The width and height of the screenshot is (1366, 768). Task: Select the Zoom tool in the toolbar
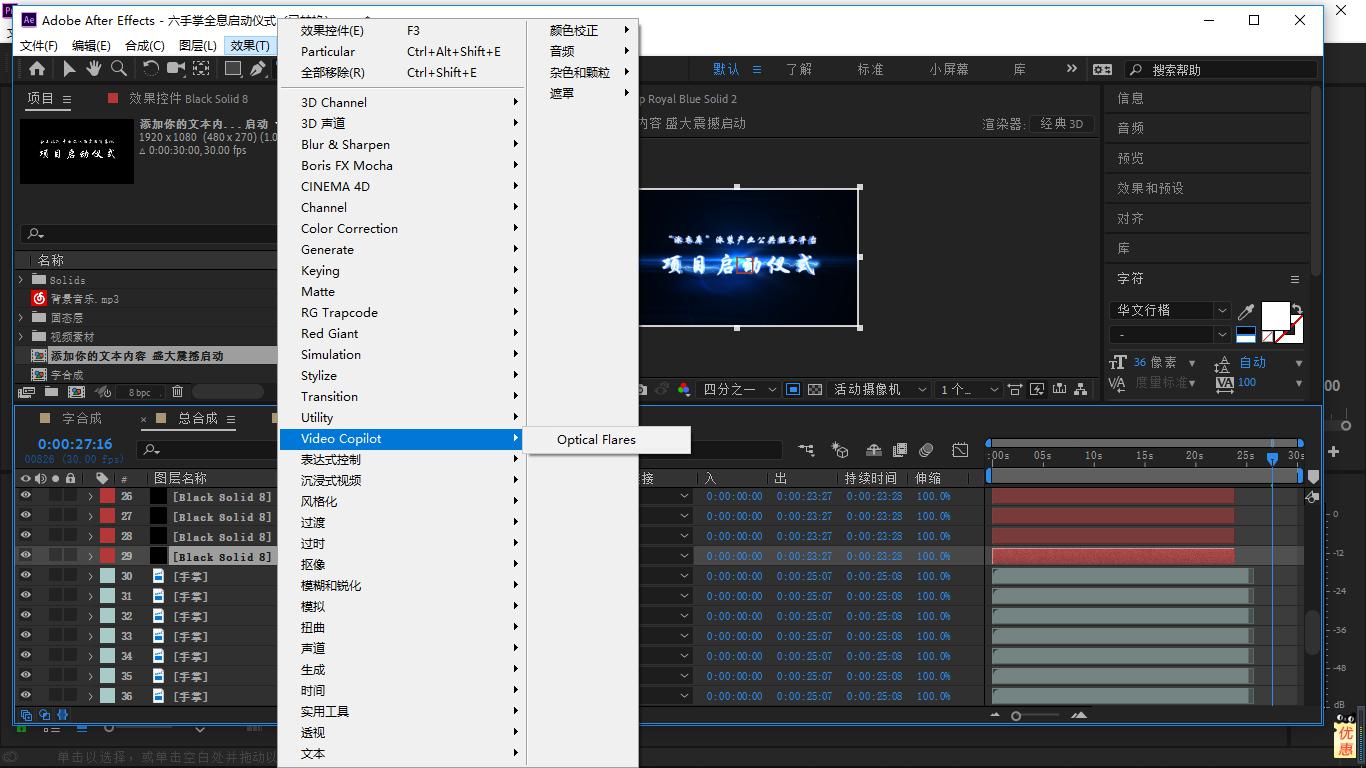[x=119, y=69]
